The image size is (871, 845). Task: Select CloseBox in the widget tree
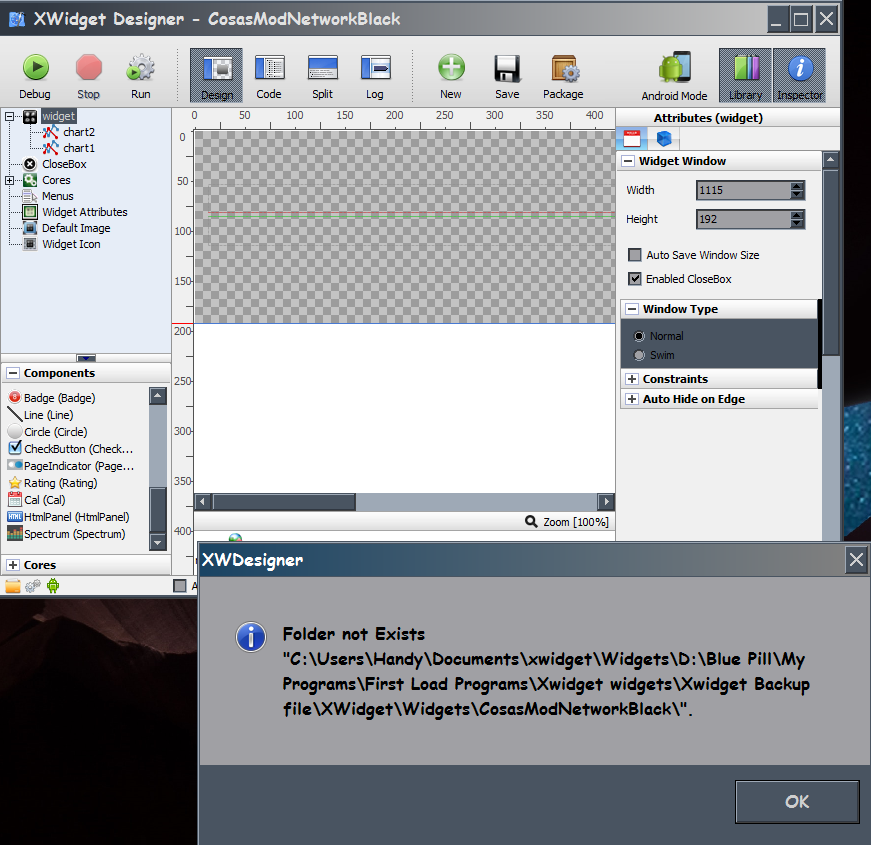point(64,164)
